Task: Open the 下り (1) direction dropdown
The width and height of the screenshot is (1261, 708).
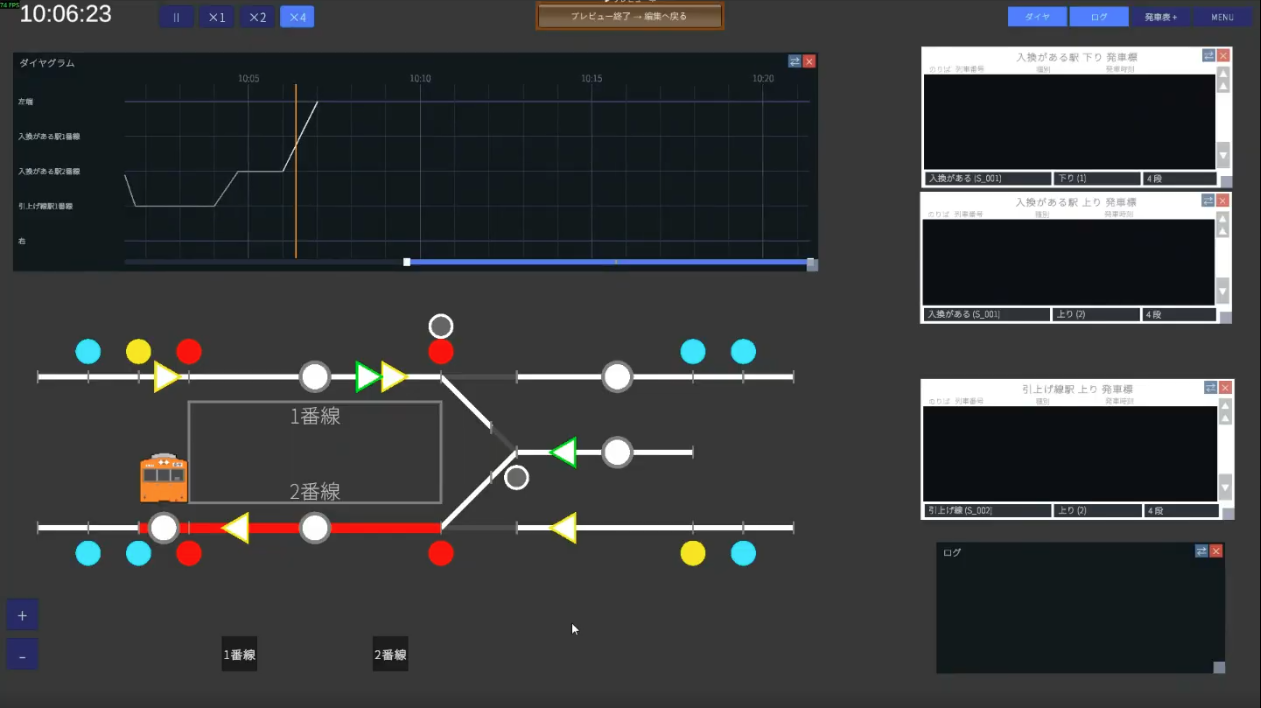Action: [x=1096, y=179]
